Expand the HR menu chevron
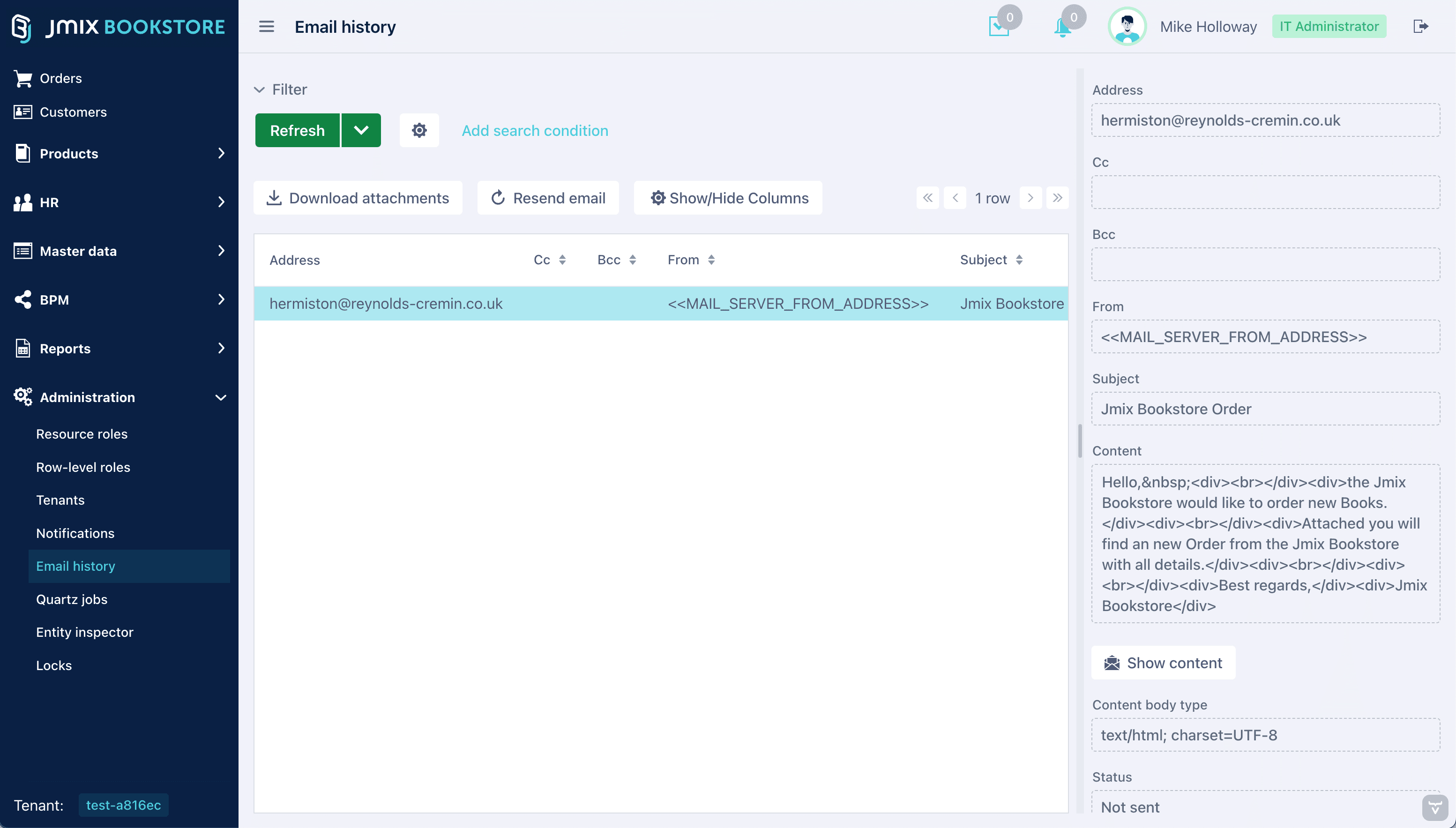 point(221,202)
